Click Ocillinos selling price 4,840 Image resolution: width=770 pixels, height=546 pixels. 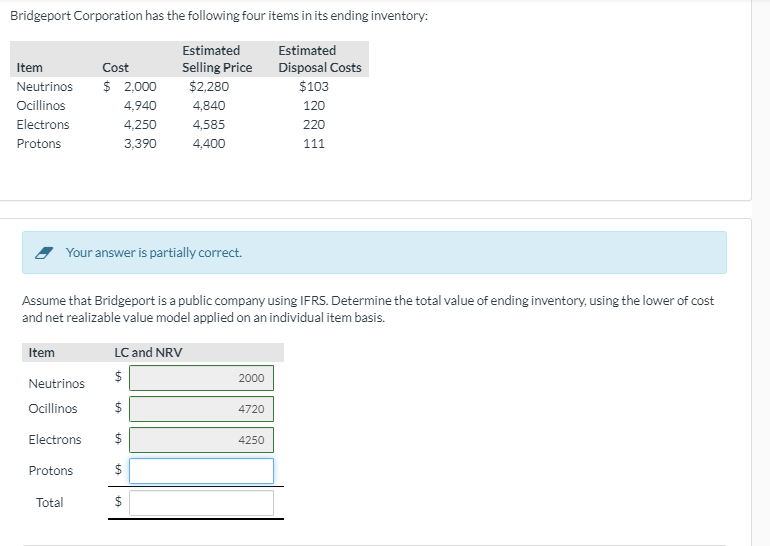[x=209, y=106]
